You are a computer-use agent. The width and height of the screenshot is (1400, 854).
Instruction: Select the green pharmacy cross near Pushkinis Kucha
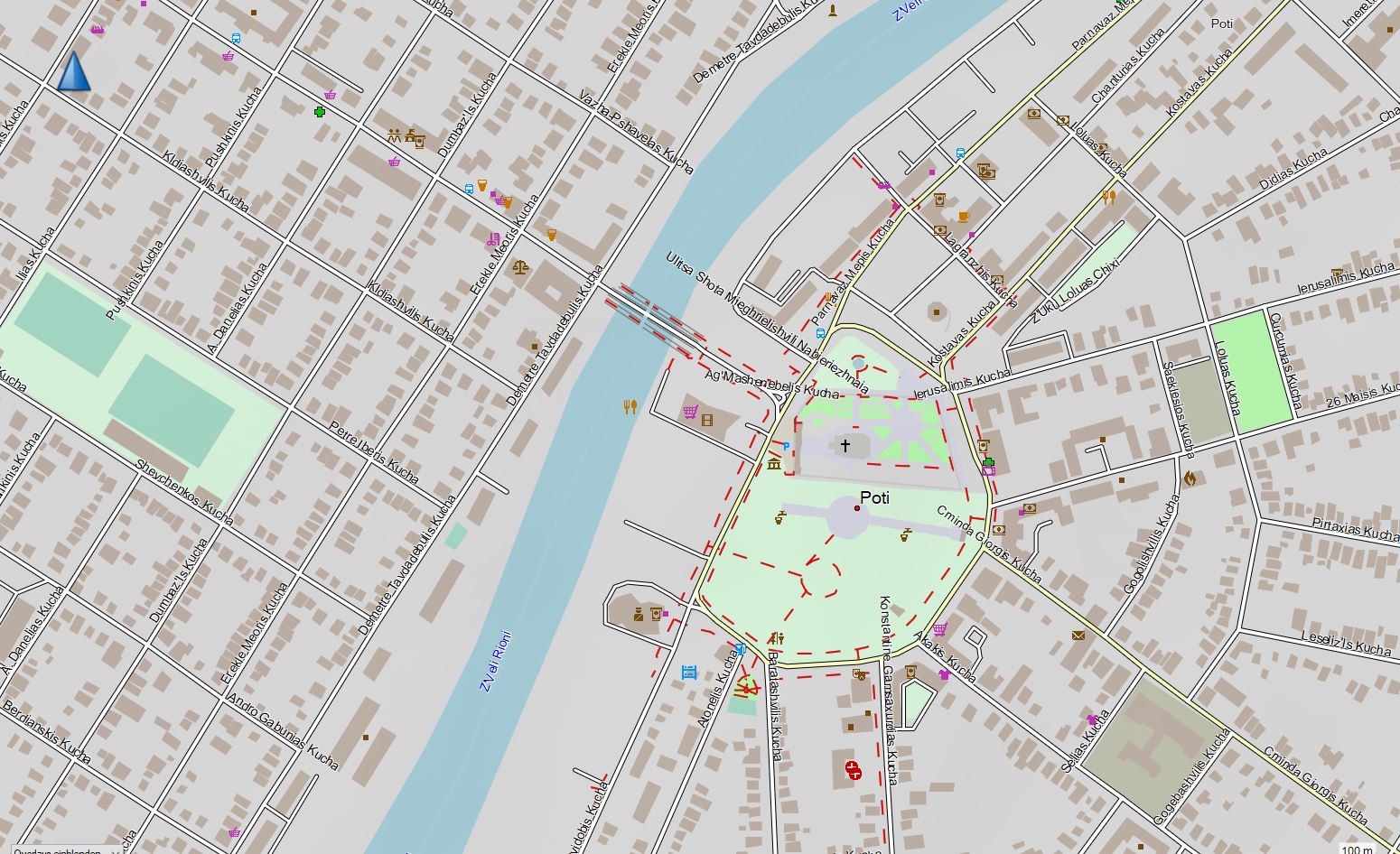pos(320,111)
